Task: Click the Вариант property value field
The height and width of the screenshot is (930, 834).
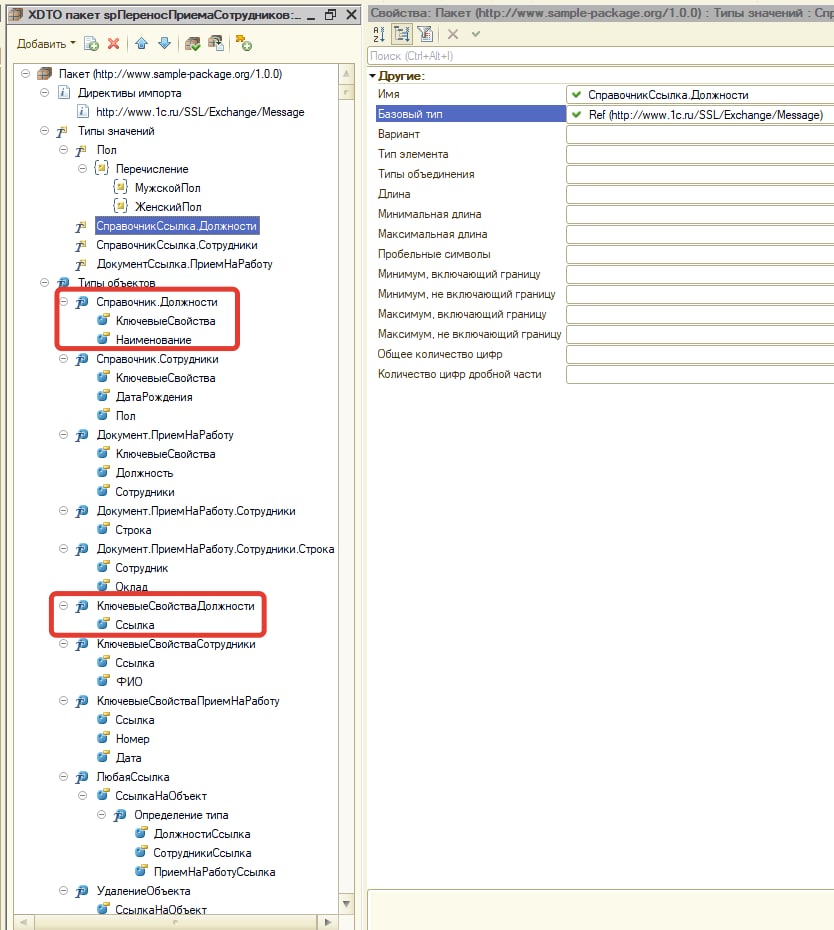Action: coord(700,135)
